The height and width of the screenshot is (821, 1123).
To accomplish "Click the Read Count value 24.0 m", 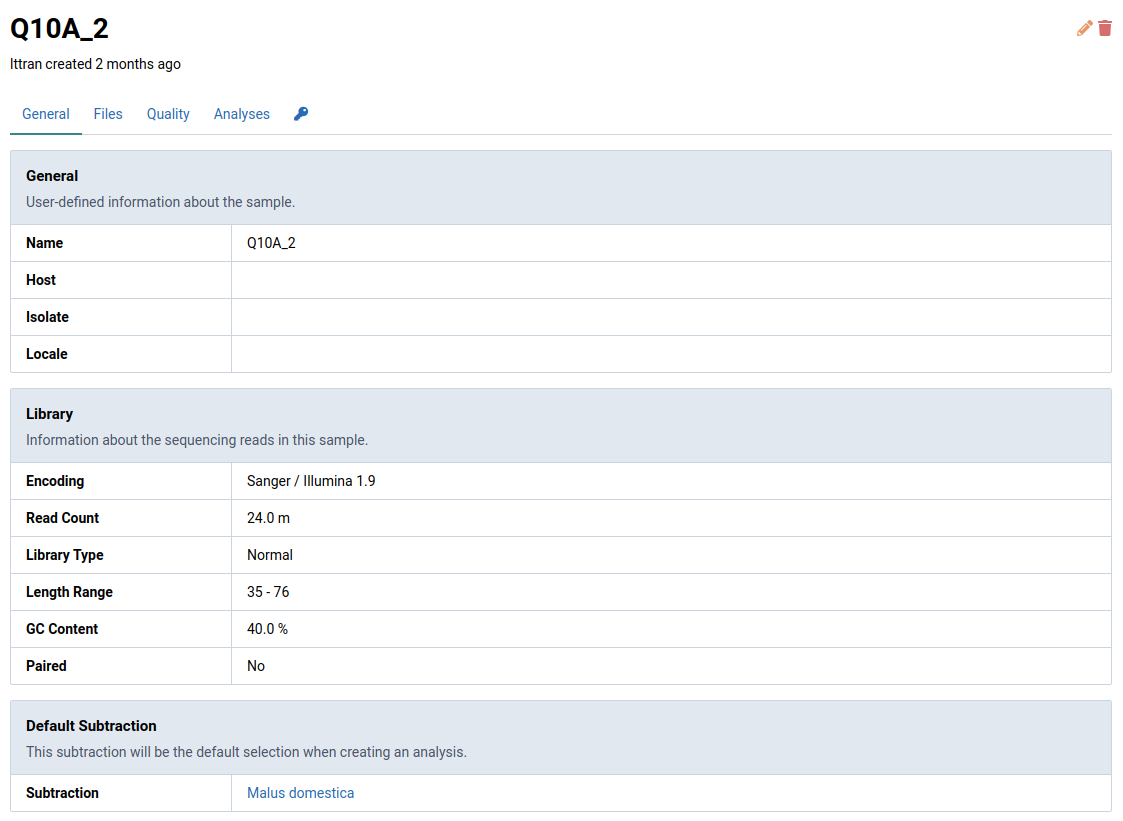I will click(266, 517).
